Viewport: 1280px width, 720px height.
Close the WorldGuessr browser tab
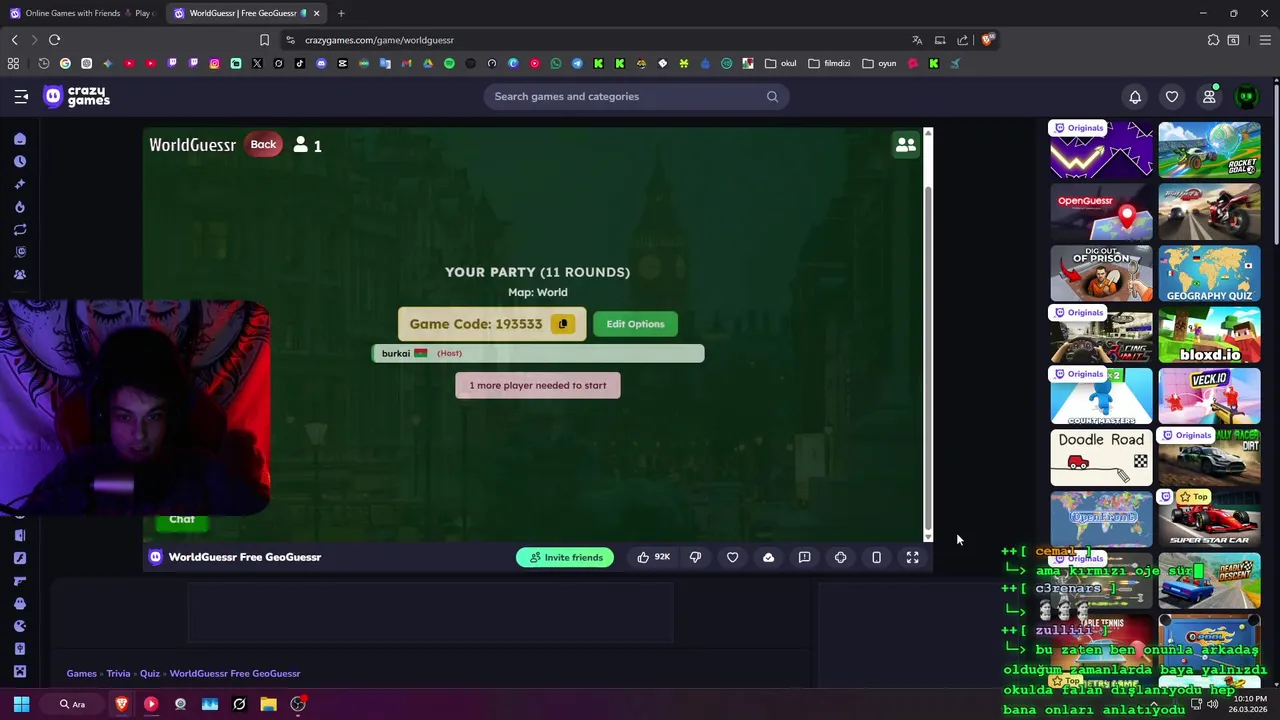[317, 13]
